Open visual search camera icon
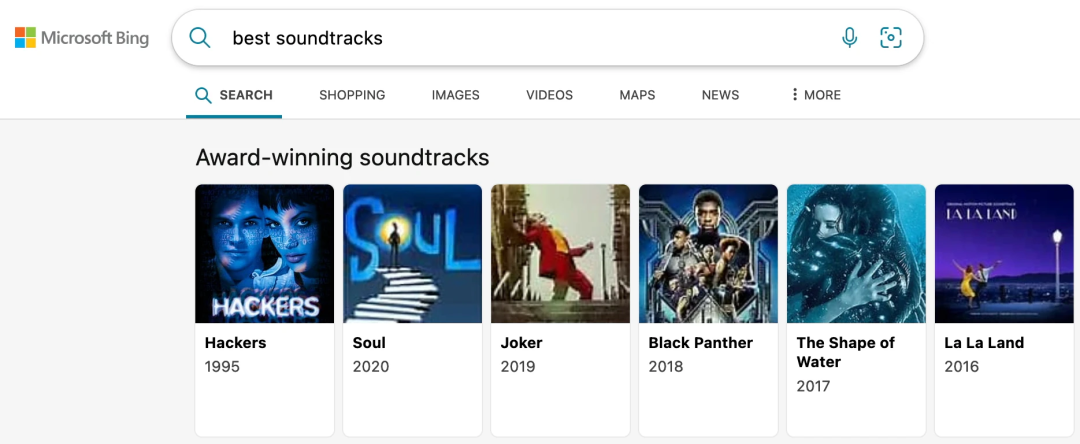Image resolution: width=1080 pixels, height=444 pixels. pos(891,37)
